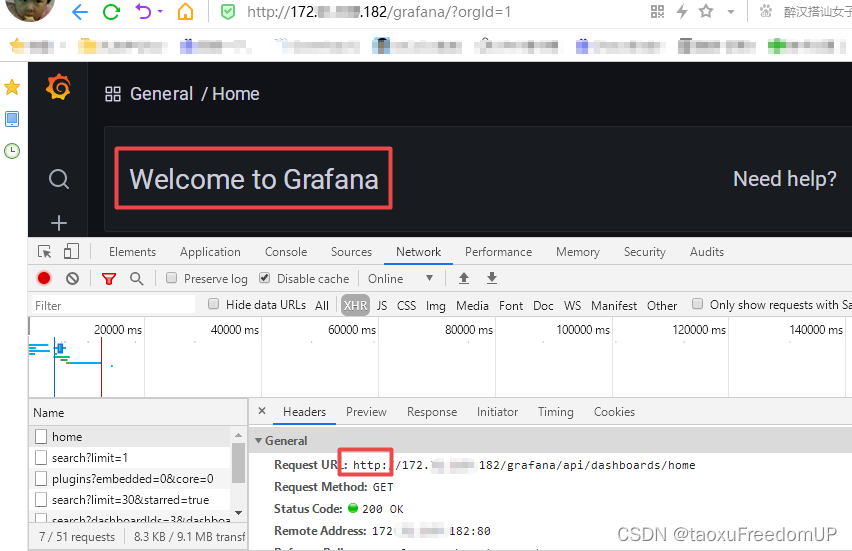Switch to the Sources tab
The height and width of the screenshot is (551, 852).
[x=351, y=252]
